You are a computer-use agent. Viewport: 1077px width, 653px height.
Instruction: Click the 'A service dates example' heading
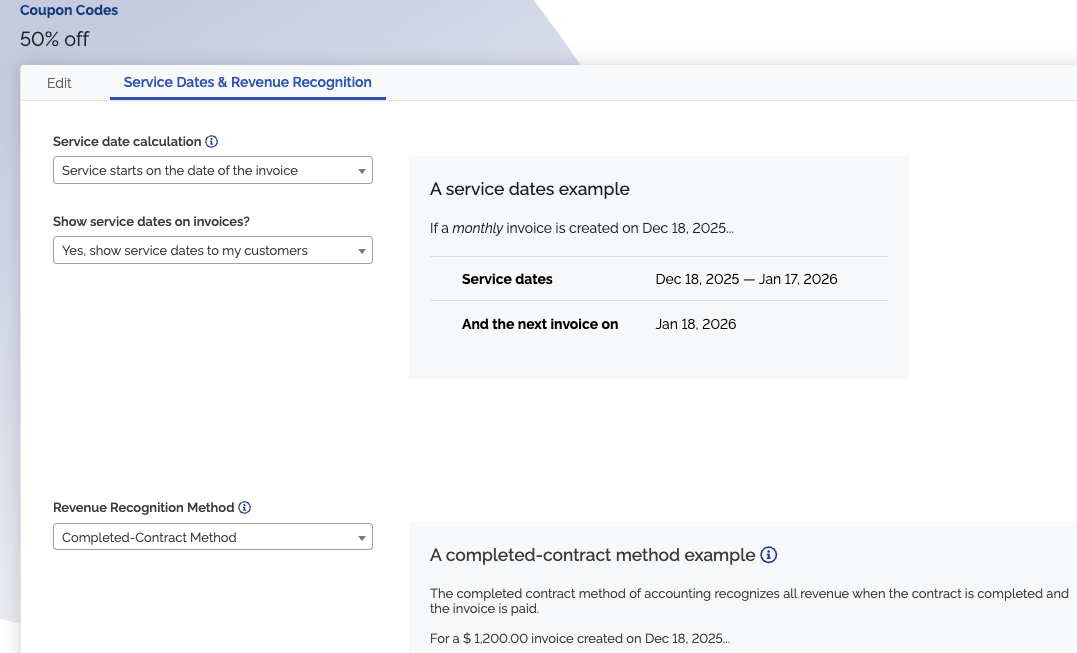click(x=529, y=189)
